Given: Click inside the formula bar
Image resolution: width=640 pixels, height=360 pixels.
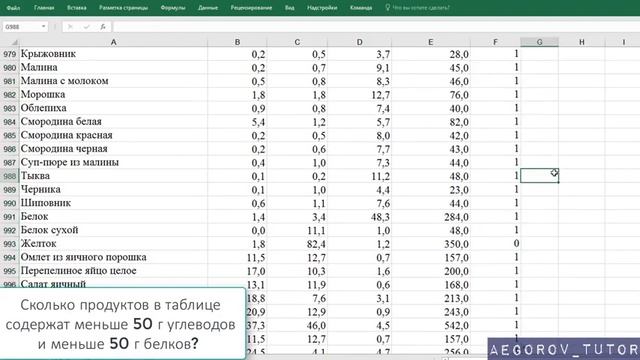Looking at the screenshot, I should point(376,27).
